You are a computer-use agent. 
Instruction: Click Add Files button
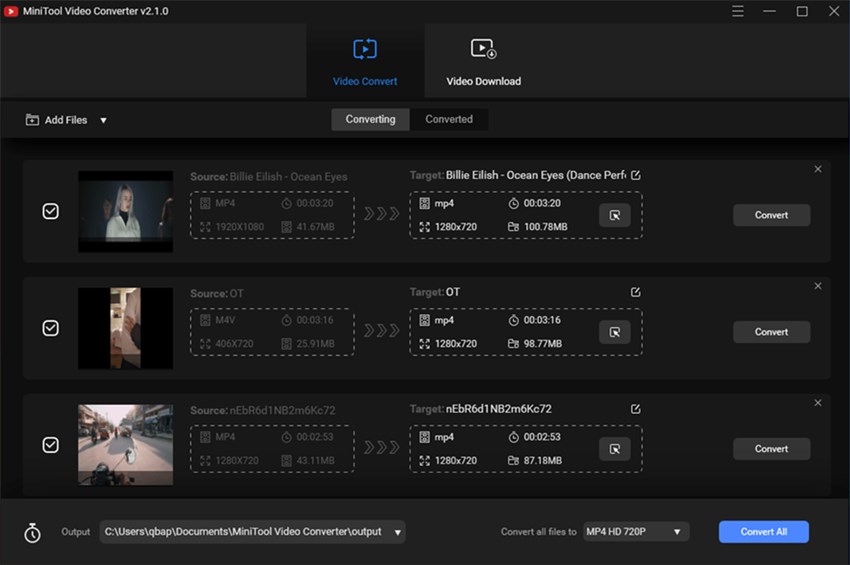point(56,120)
